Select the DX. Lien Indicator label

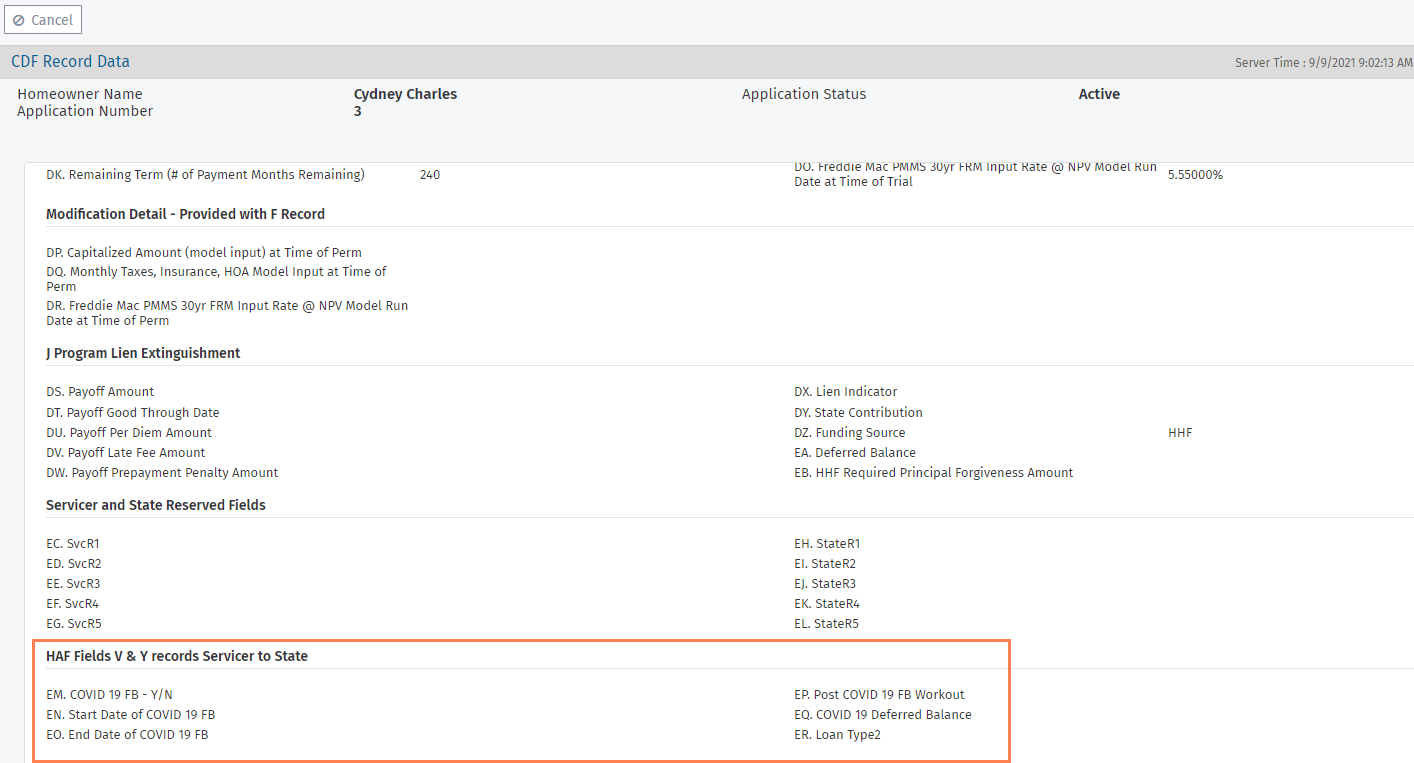coord(845,392)
